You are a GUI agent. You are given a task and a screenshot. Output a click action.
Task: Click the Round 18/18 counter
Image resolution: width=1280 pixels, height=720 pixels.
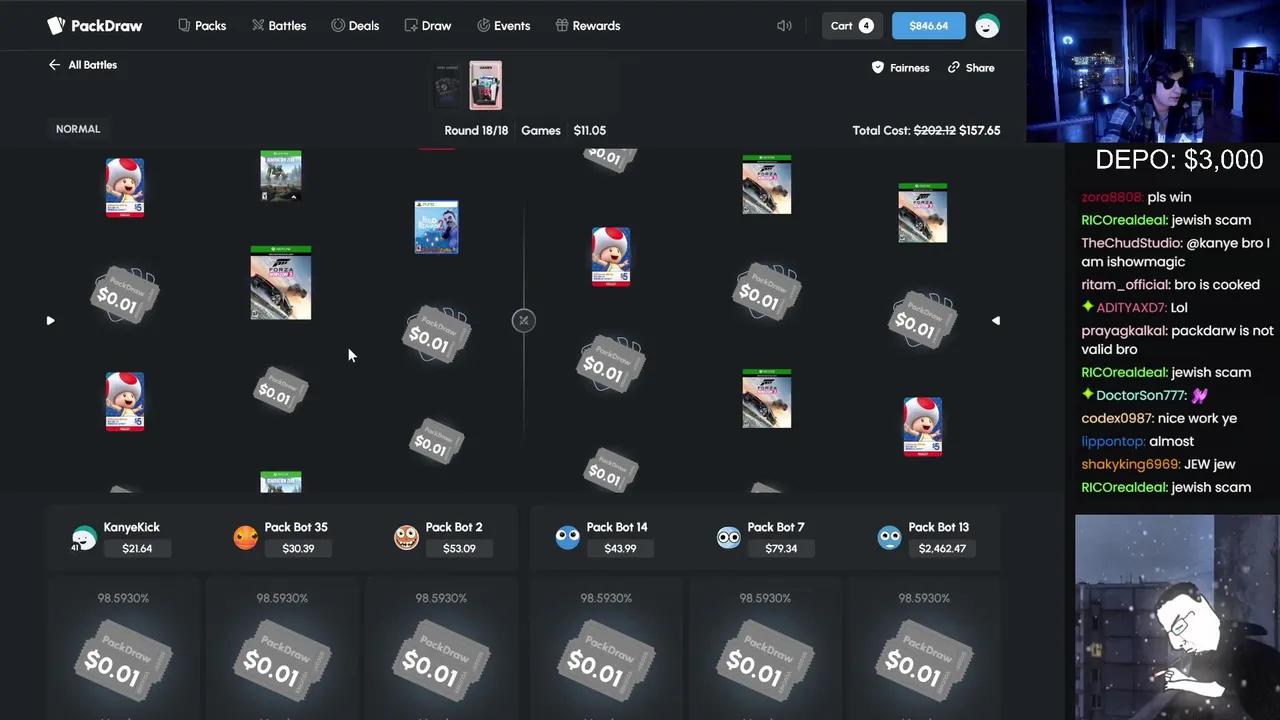click(x=476, y=130)
